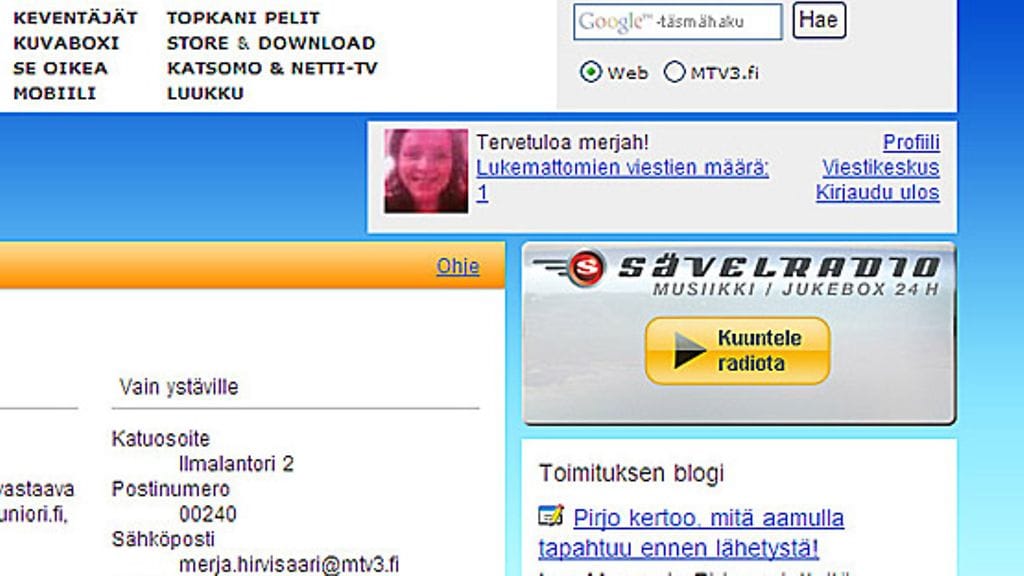Click the blog post icon next to Pirjo kertoo

[551, 516]
